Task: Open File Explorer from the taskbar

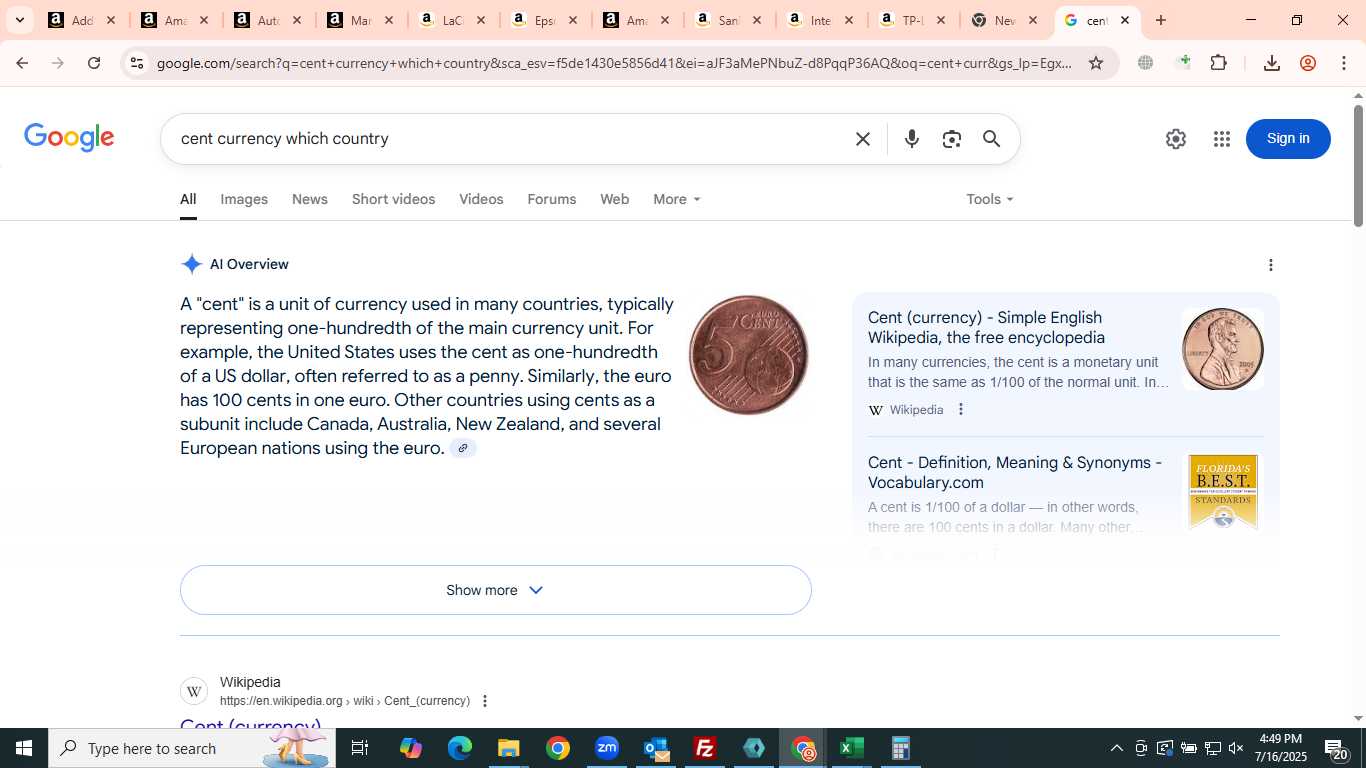Action: pyautogui.click(x=508, y=748)
